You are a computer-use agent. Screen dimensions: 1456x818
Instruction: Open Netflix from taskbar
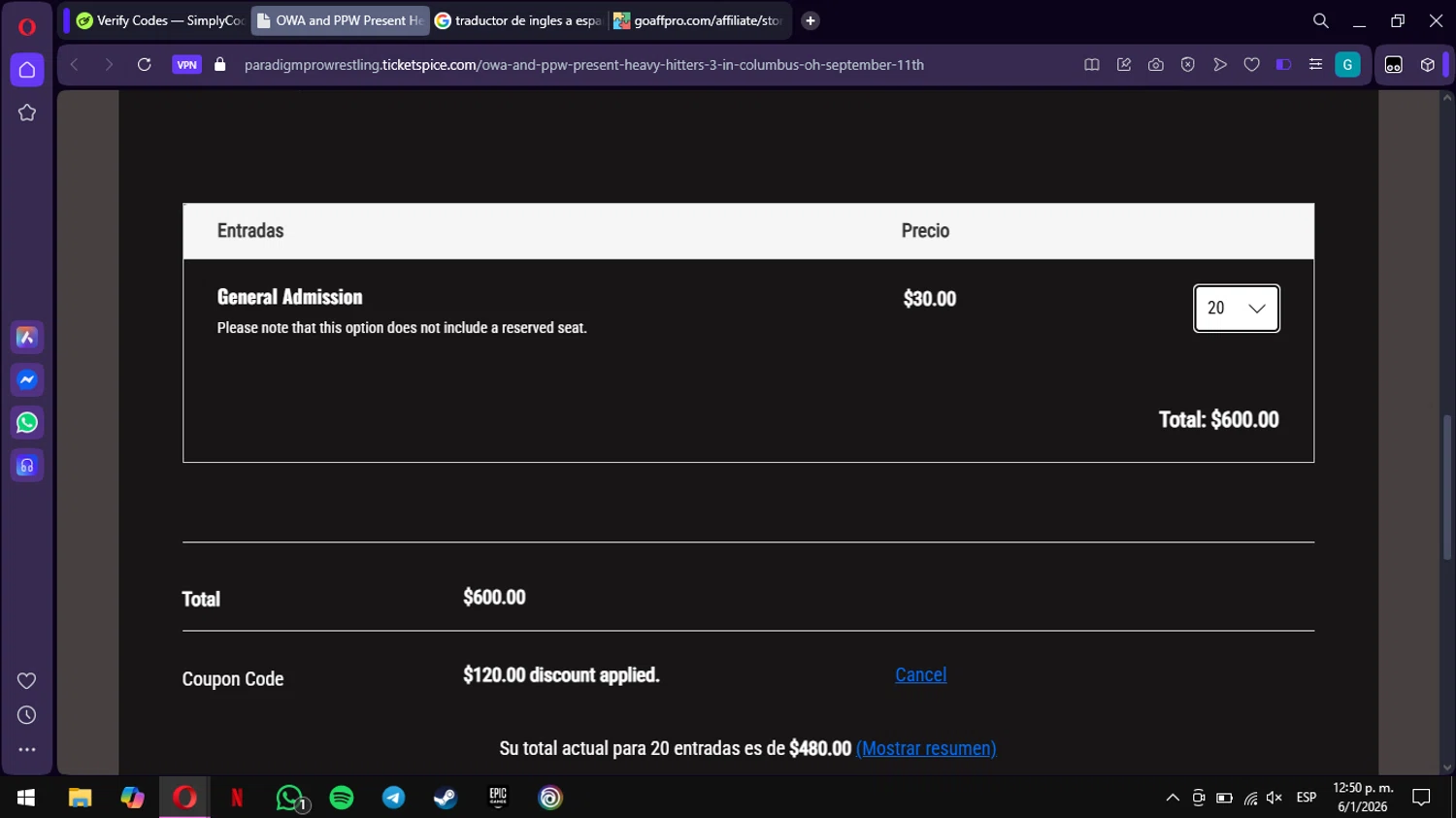click(x=237, y=798)
